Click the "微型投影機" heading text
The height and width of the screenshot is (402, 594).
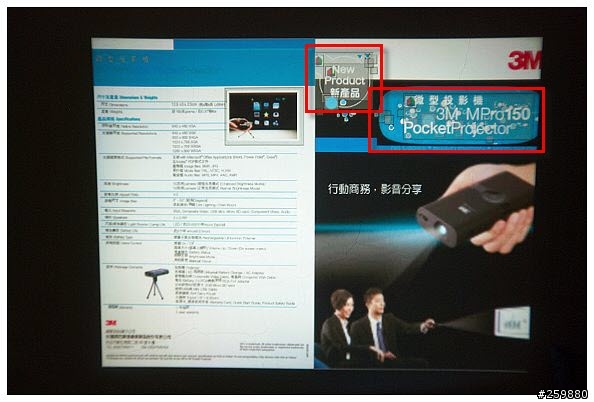pyautogui.click(x=448, y=101)
